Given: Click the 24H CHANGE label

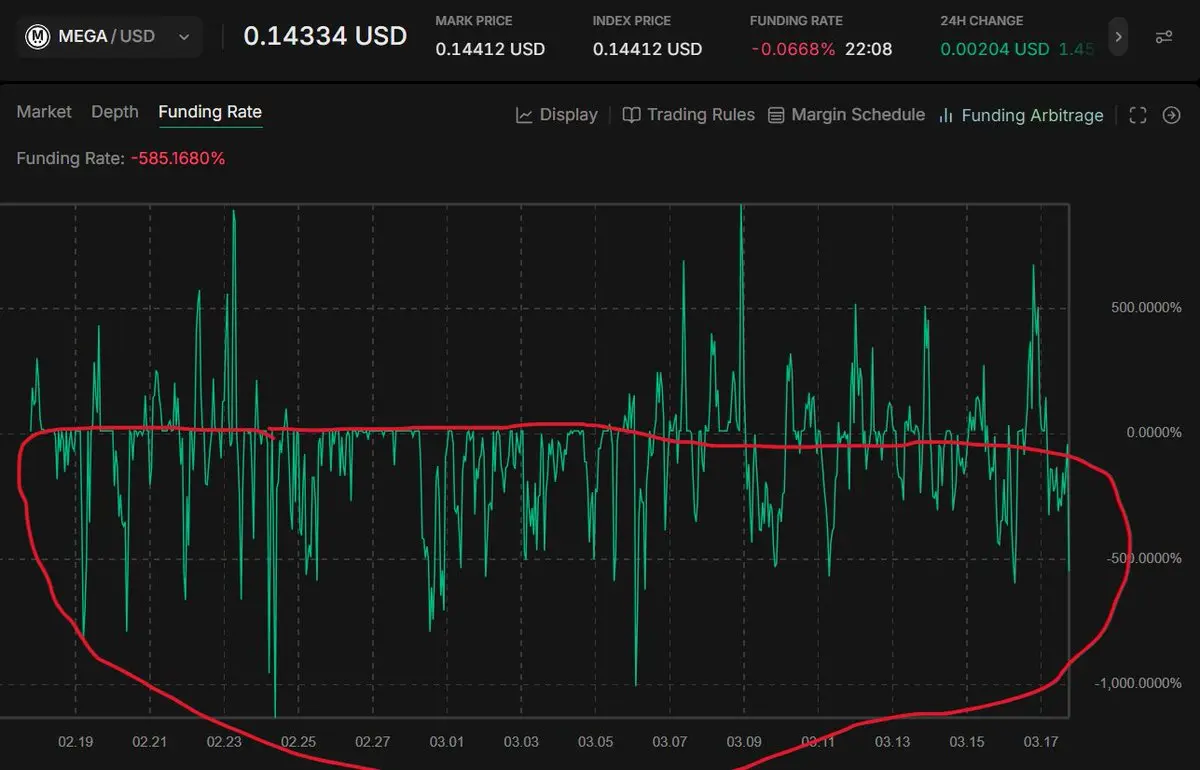Looking at the screenshot, I should click(x=982, y=21).
